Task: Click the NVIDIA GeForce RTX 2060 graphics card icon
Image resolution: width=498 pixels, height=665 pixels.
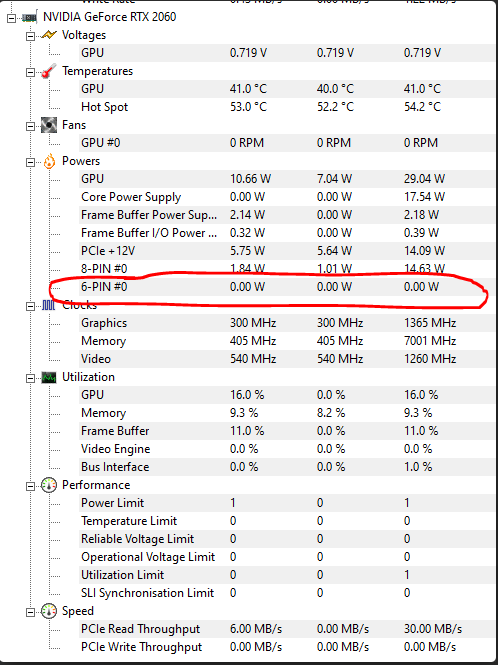Action: 28,17
